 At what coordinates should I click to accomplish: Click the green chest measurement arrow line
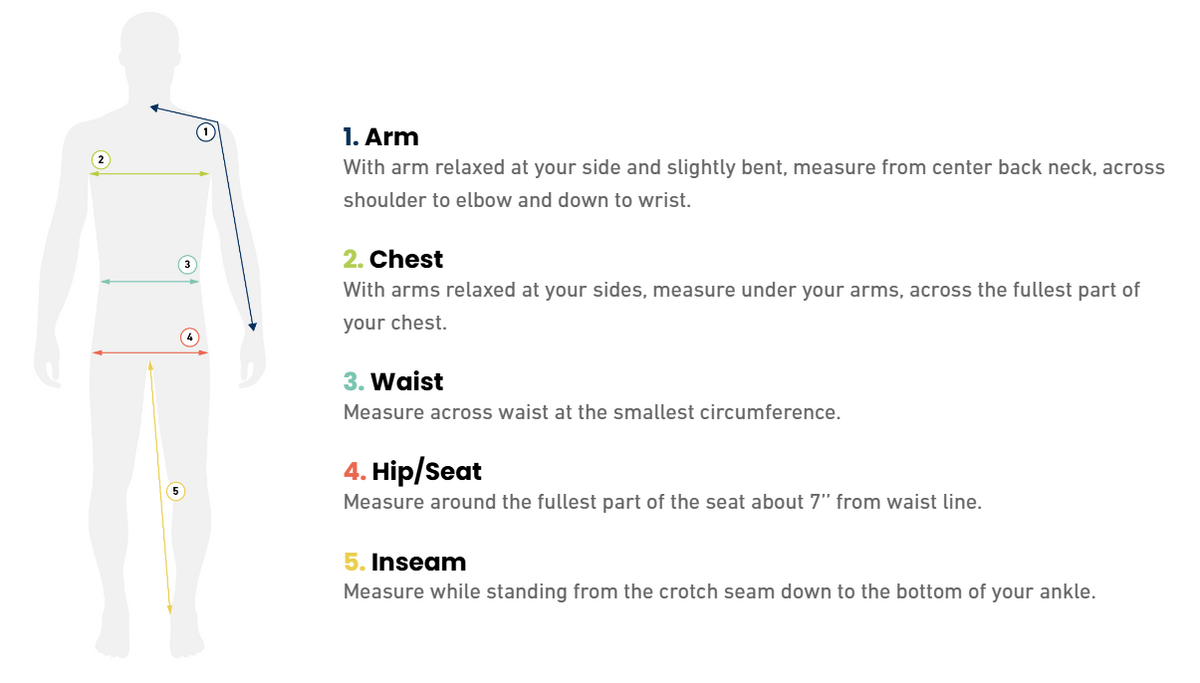(x=150, y=174)
